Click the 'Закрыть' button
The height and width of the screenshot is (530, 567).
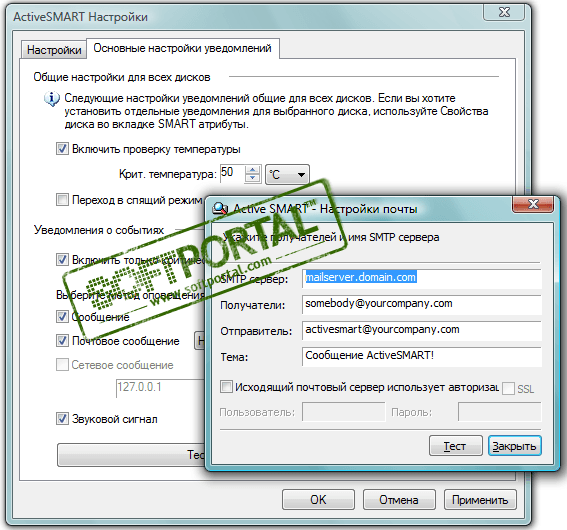pyautogui.click(x=514, y=446)
